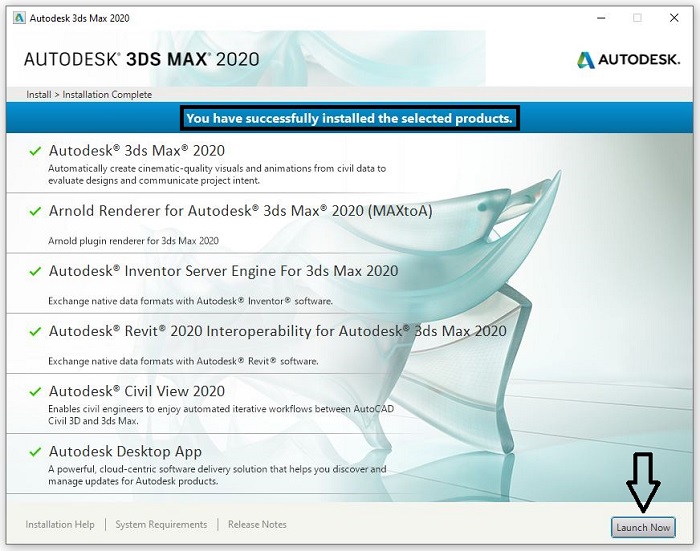700x551 pixels.
Task: Click the green checkmark beside Autodesk 3ds Max 2020
Action: (35, 151)
